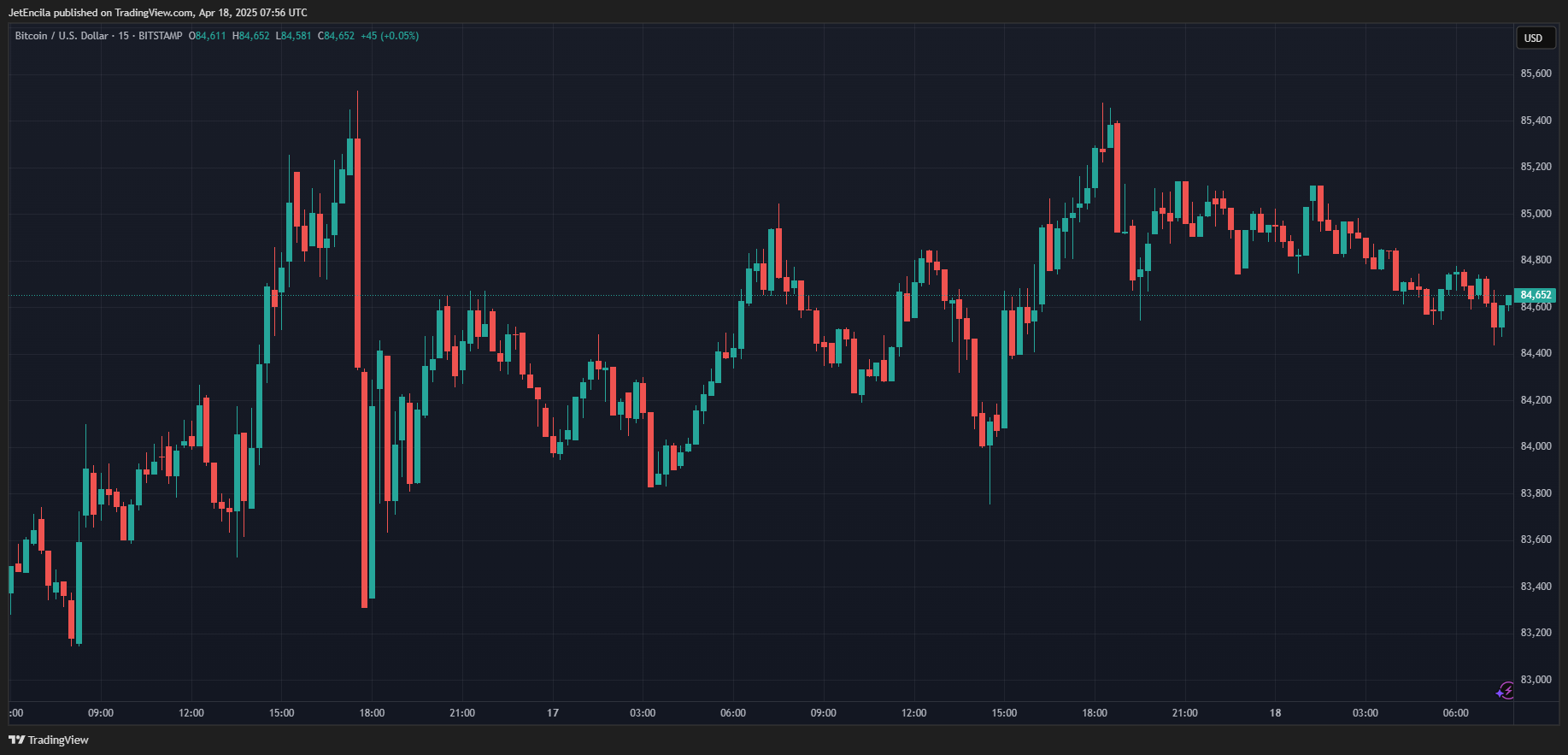The width and height of the screenshot is (1568, 755).
Task: Click the first 21:00 time axis label
Action: tap(462, 713)
